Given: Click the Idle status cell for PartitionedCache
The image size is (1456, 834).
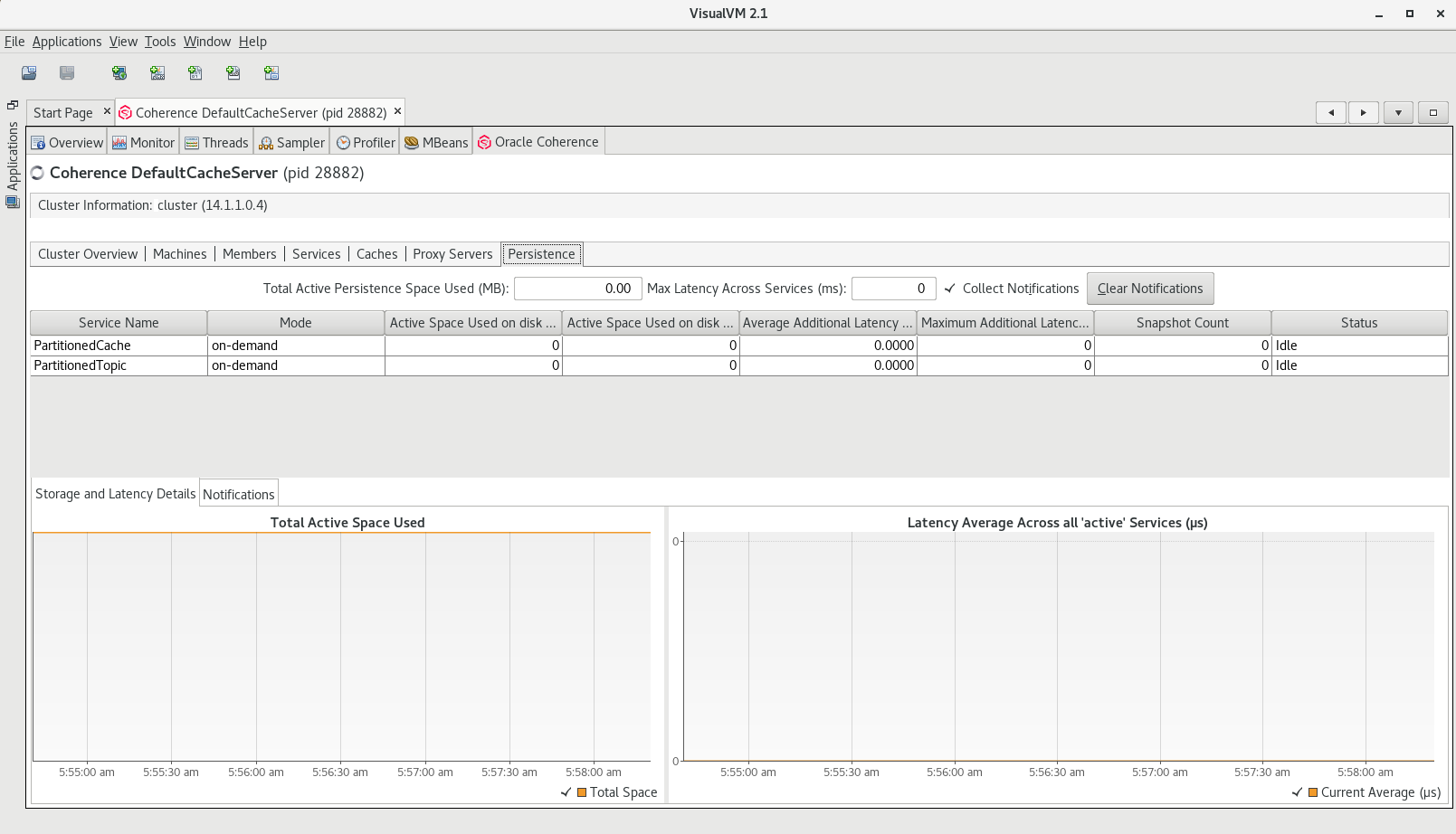Looking at the screenshot, I should pos(1359,346).
